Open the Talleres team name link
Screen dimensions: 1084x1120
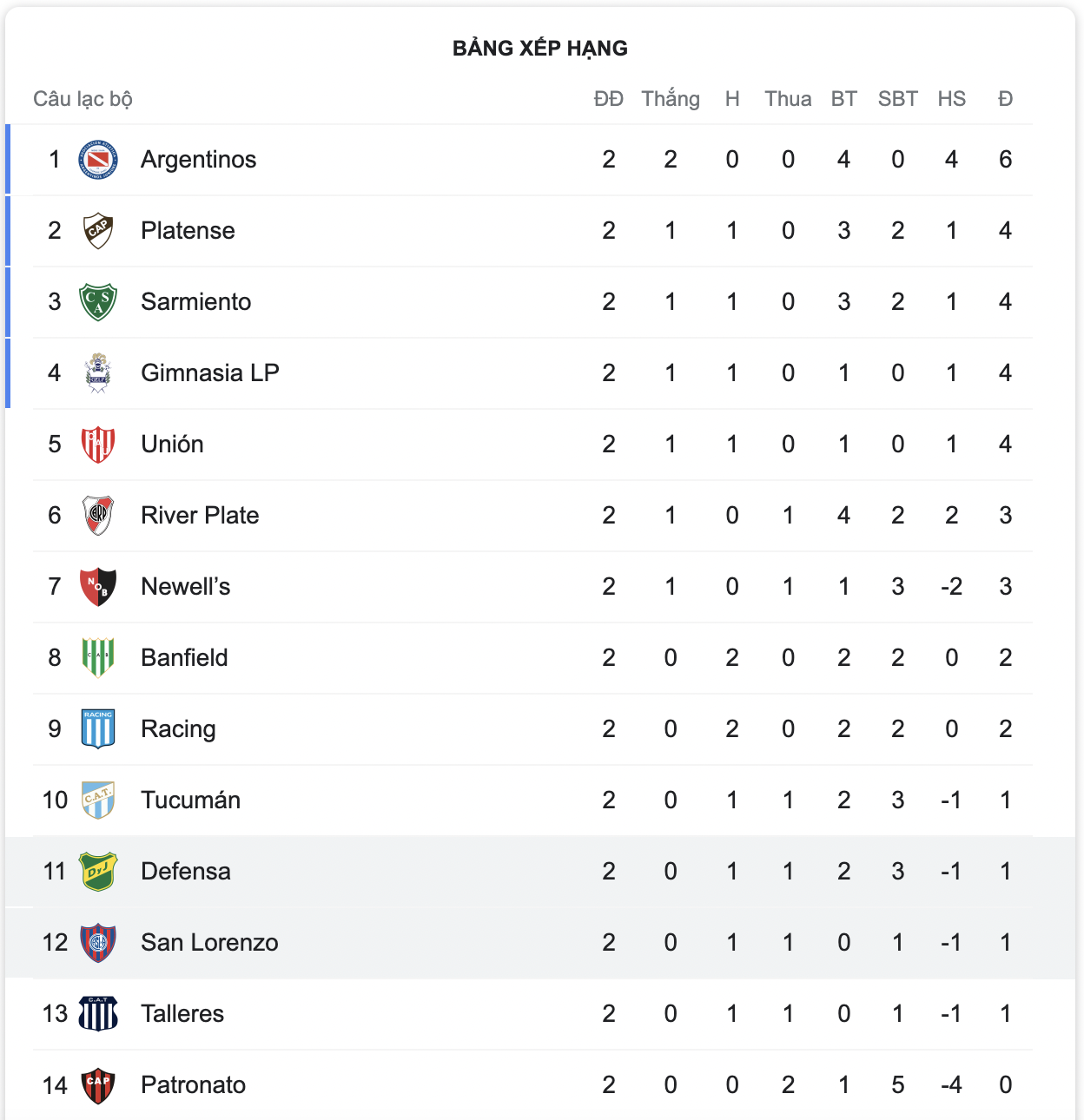coord(182,1014)
